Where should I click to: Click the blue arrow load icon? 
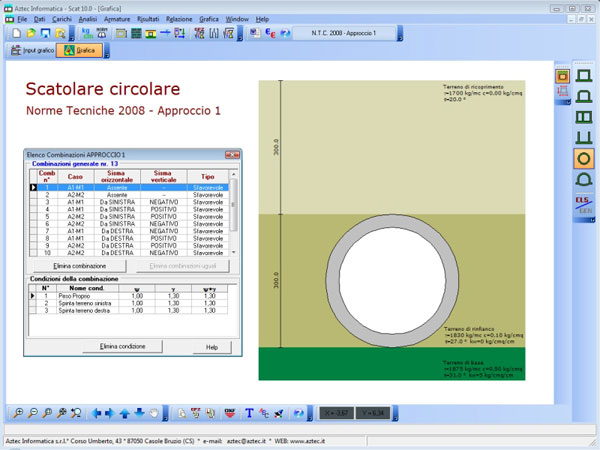point(165,33)
